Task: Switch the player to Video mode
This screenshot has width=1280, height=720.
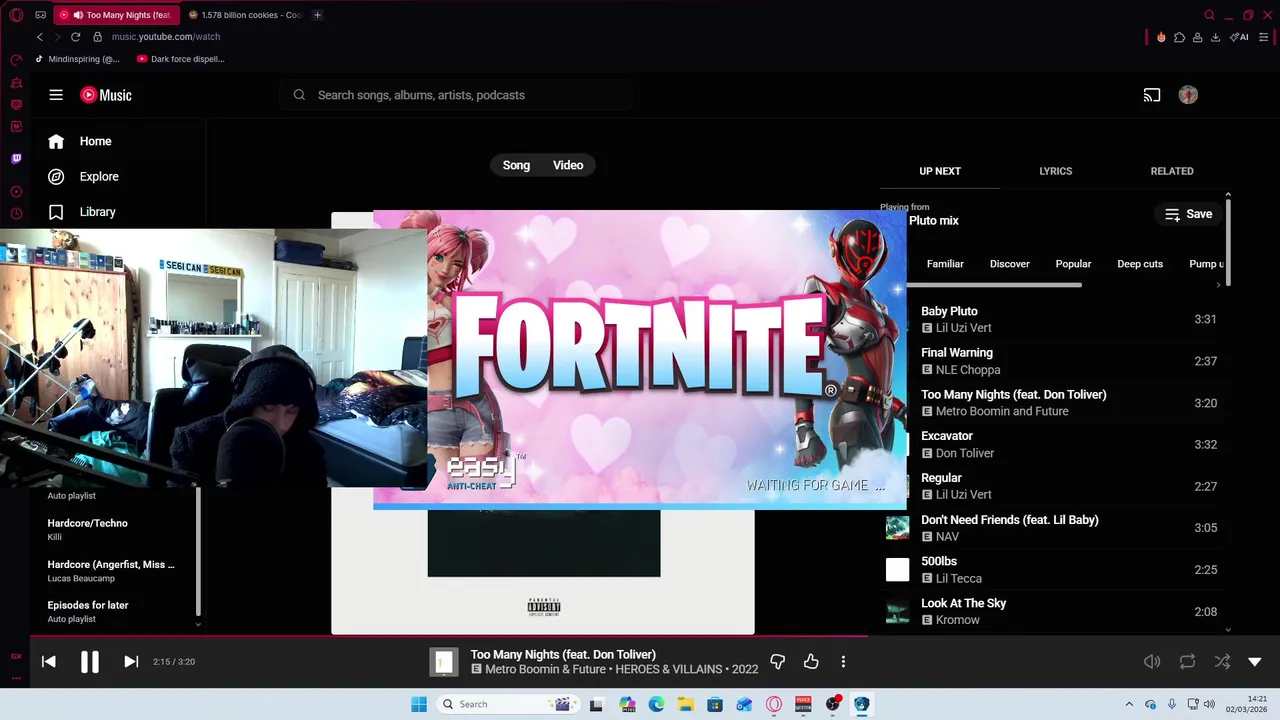Action: click(568, 165)
